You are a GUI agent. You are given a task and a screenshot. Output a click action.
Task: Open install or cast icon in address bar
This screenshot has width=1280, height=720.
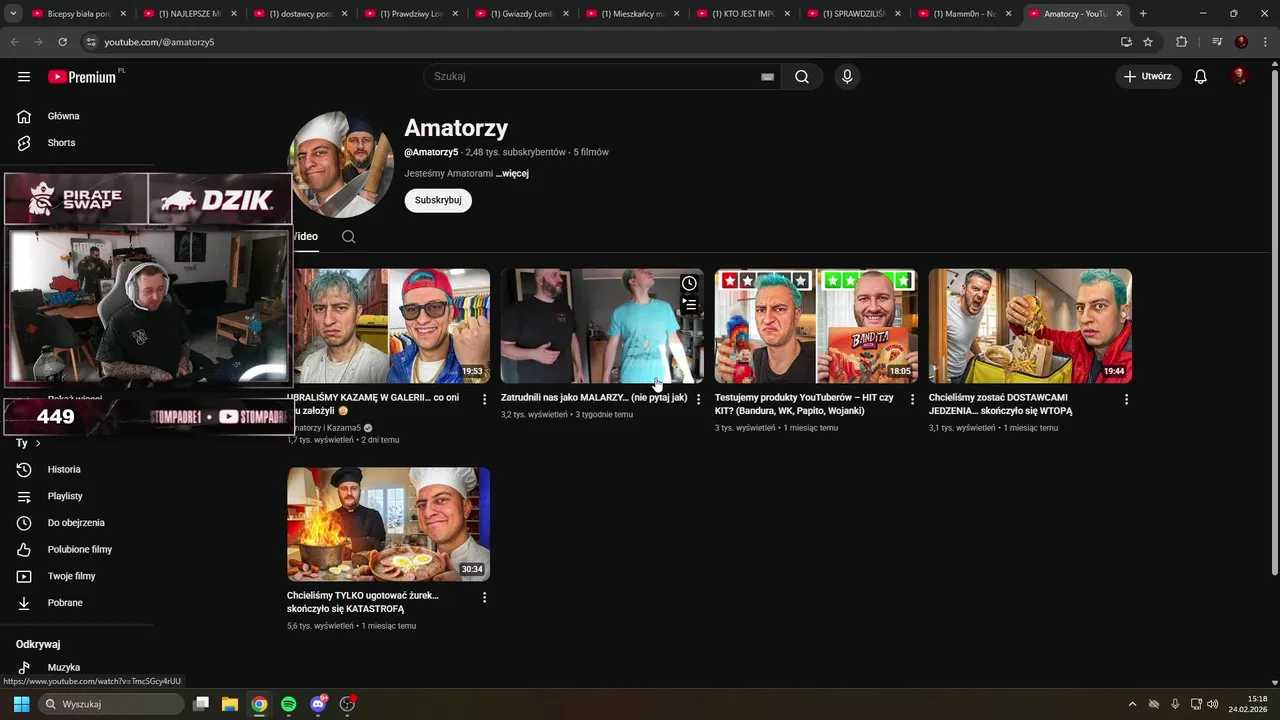(x=1126, y=42)
